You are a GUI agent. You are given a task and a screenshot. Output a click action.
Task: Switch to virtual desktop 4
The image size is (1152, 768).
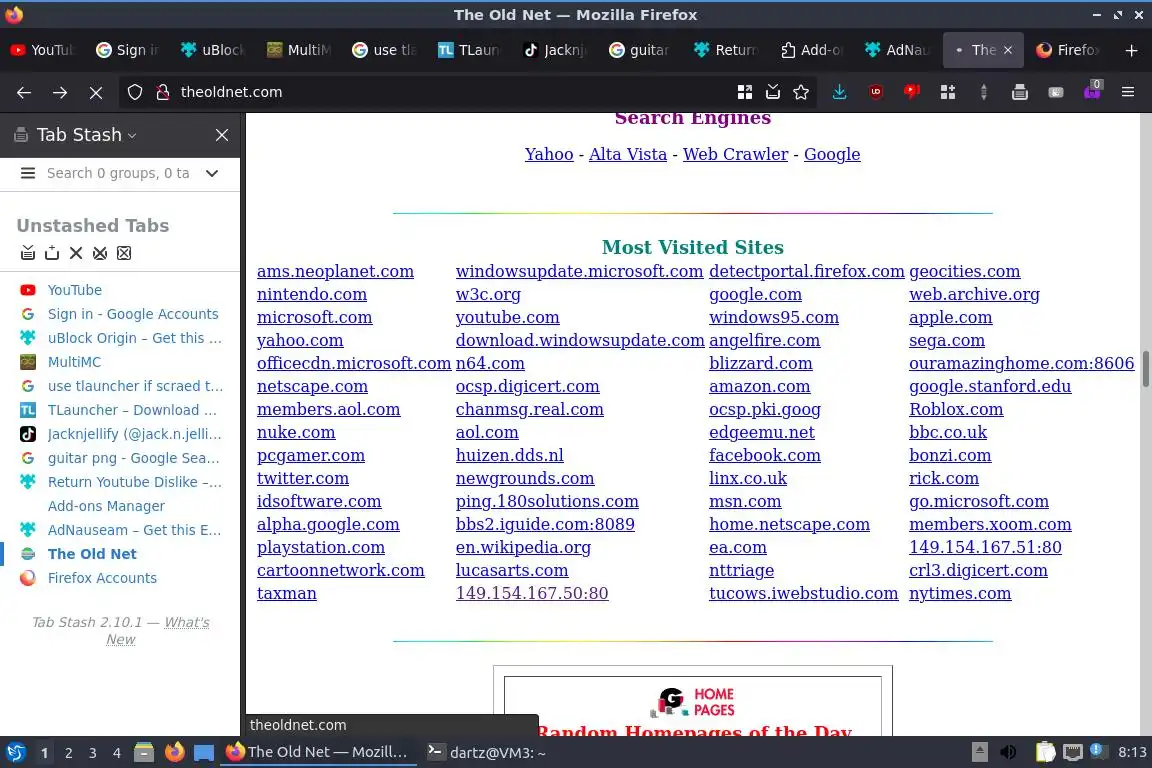pos(116,753)
